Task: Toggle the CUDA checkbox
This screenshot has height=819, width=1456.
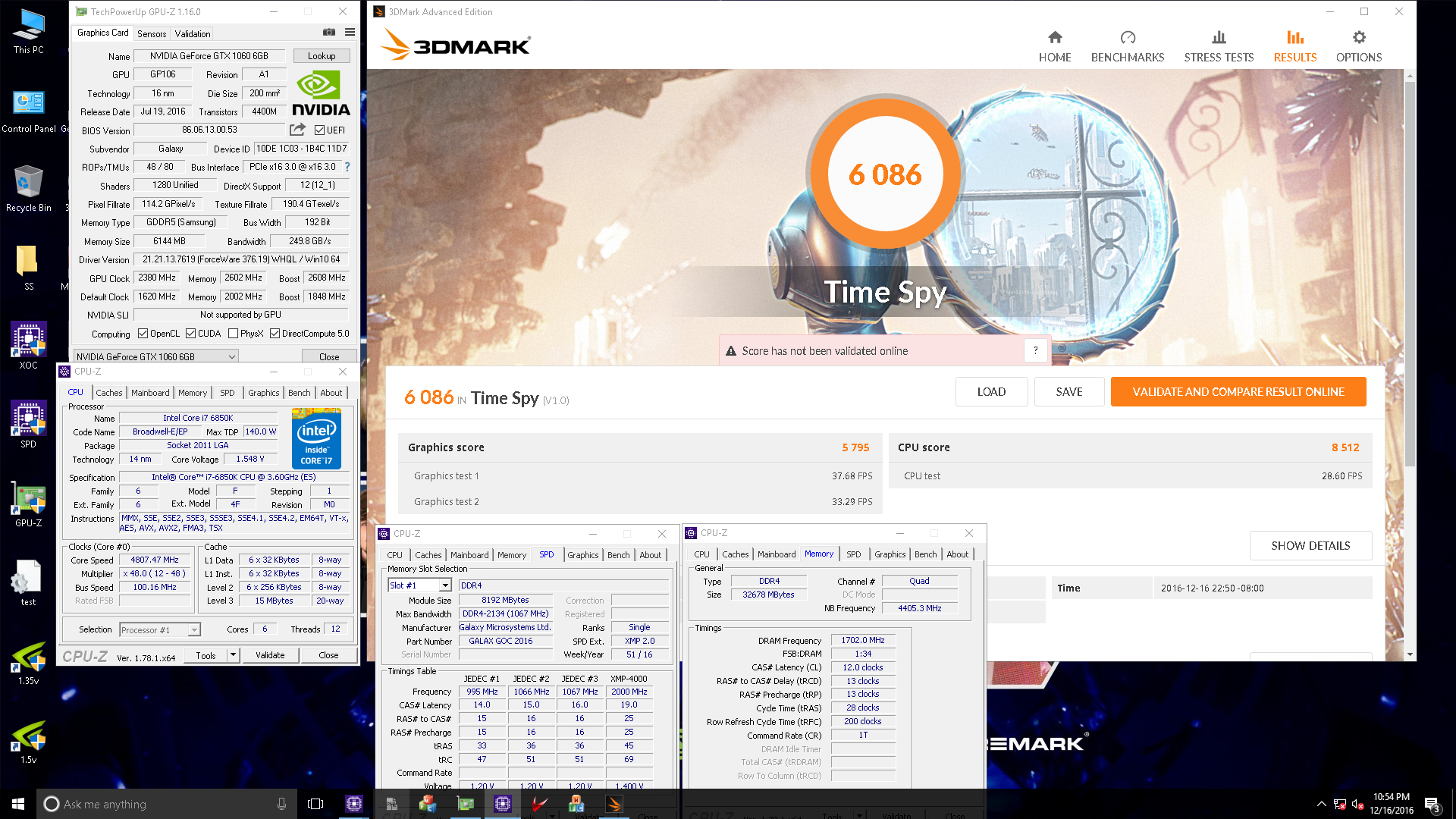Action: click(191, 334)
